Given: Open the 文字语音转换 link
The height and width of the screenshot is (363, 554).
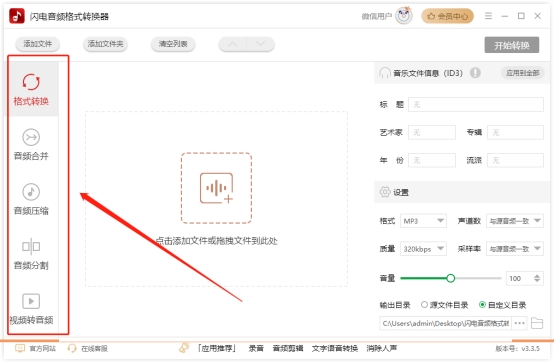Looking at the screenshot, I should pos(335,348).
